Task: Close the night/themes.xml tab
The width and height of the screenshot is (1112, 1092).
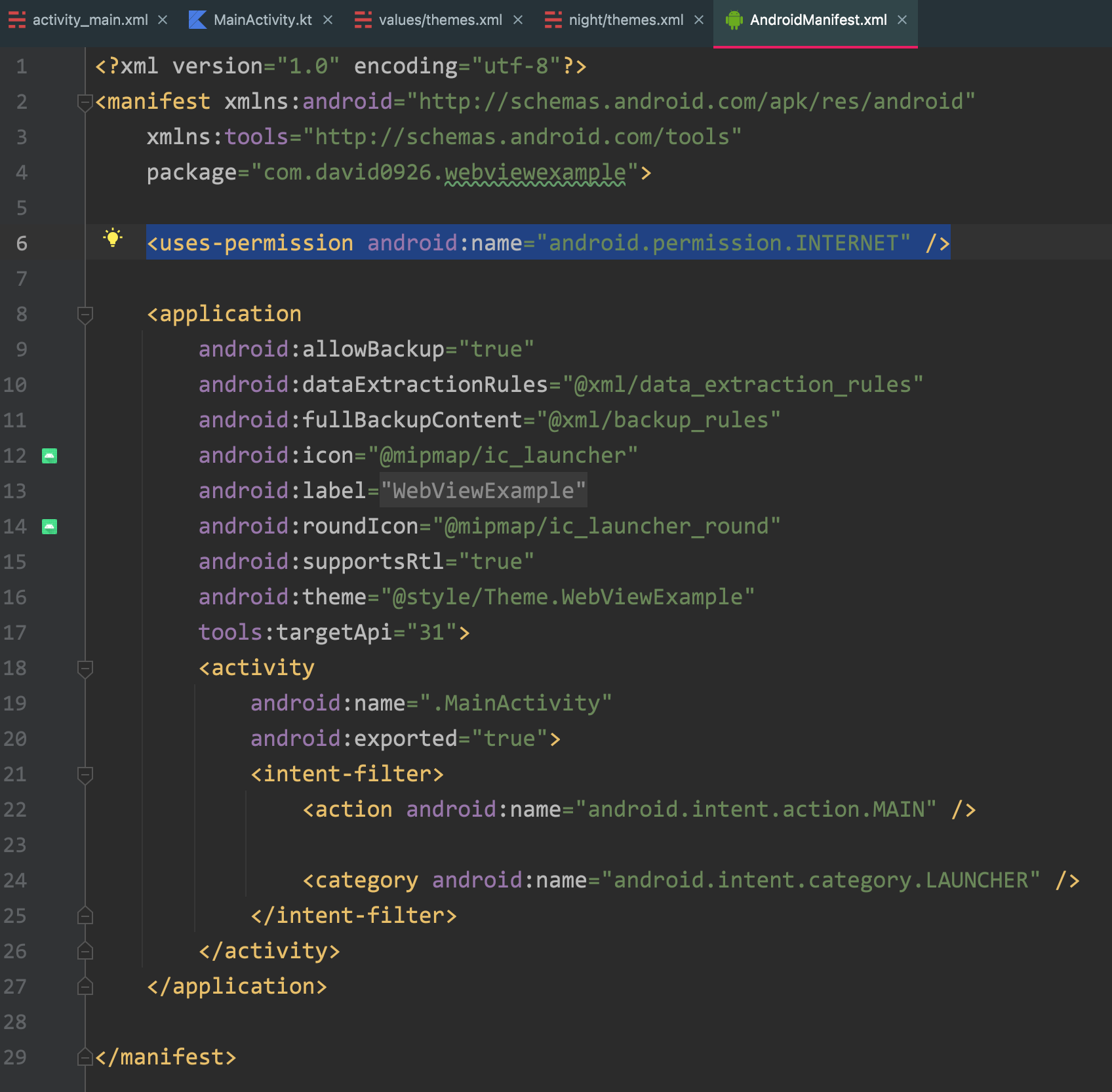Action: click(699, 20)
